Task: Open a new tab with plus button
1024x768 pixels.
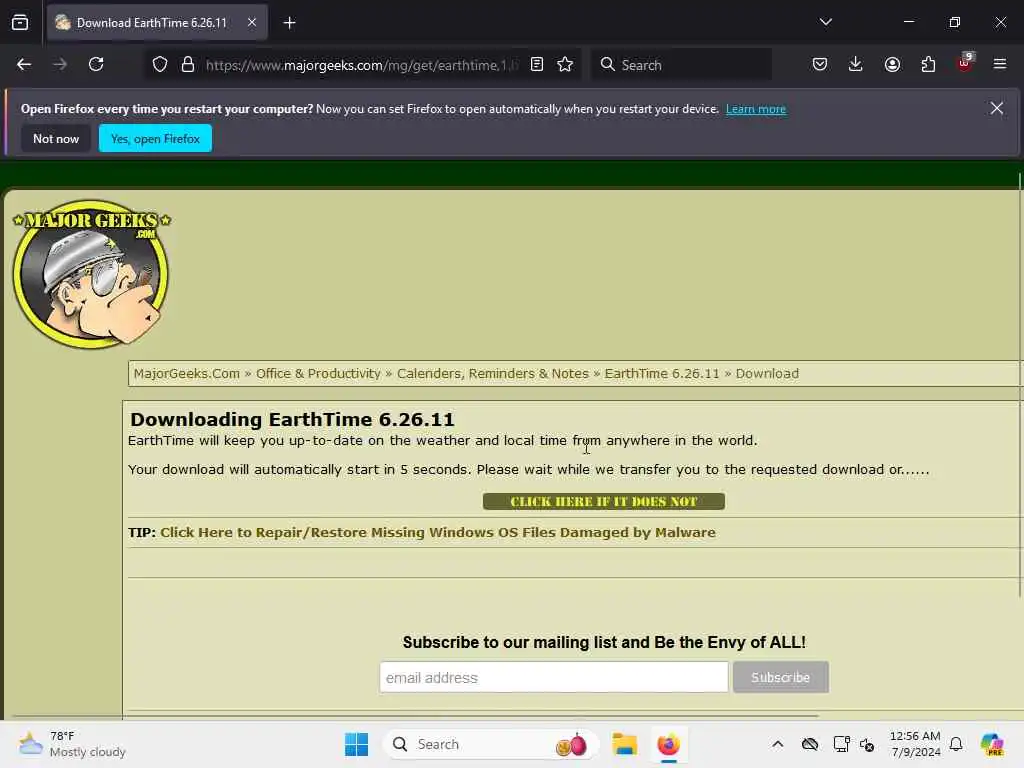Action: (289, 23)
